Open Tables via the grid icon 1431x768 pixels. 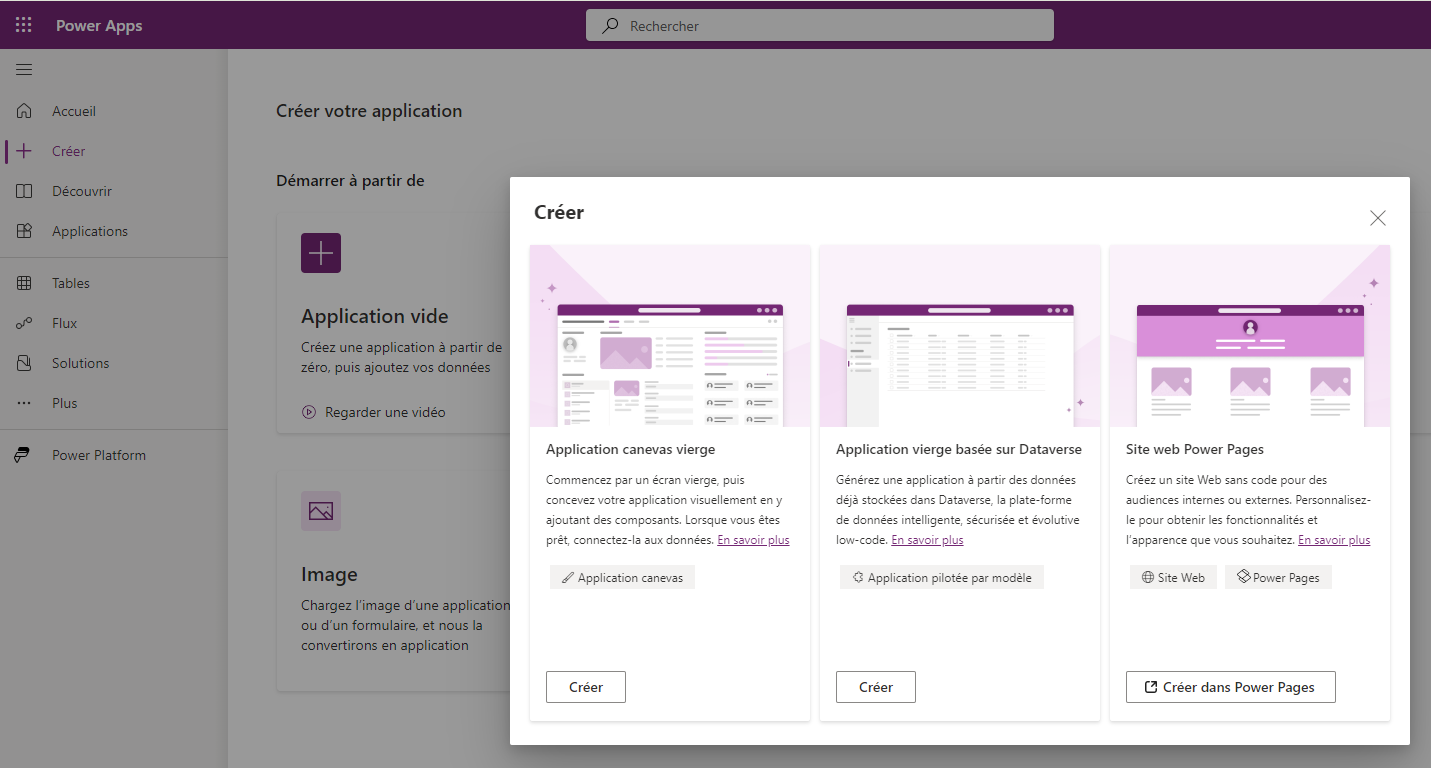click(x=23, y=282)
